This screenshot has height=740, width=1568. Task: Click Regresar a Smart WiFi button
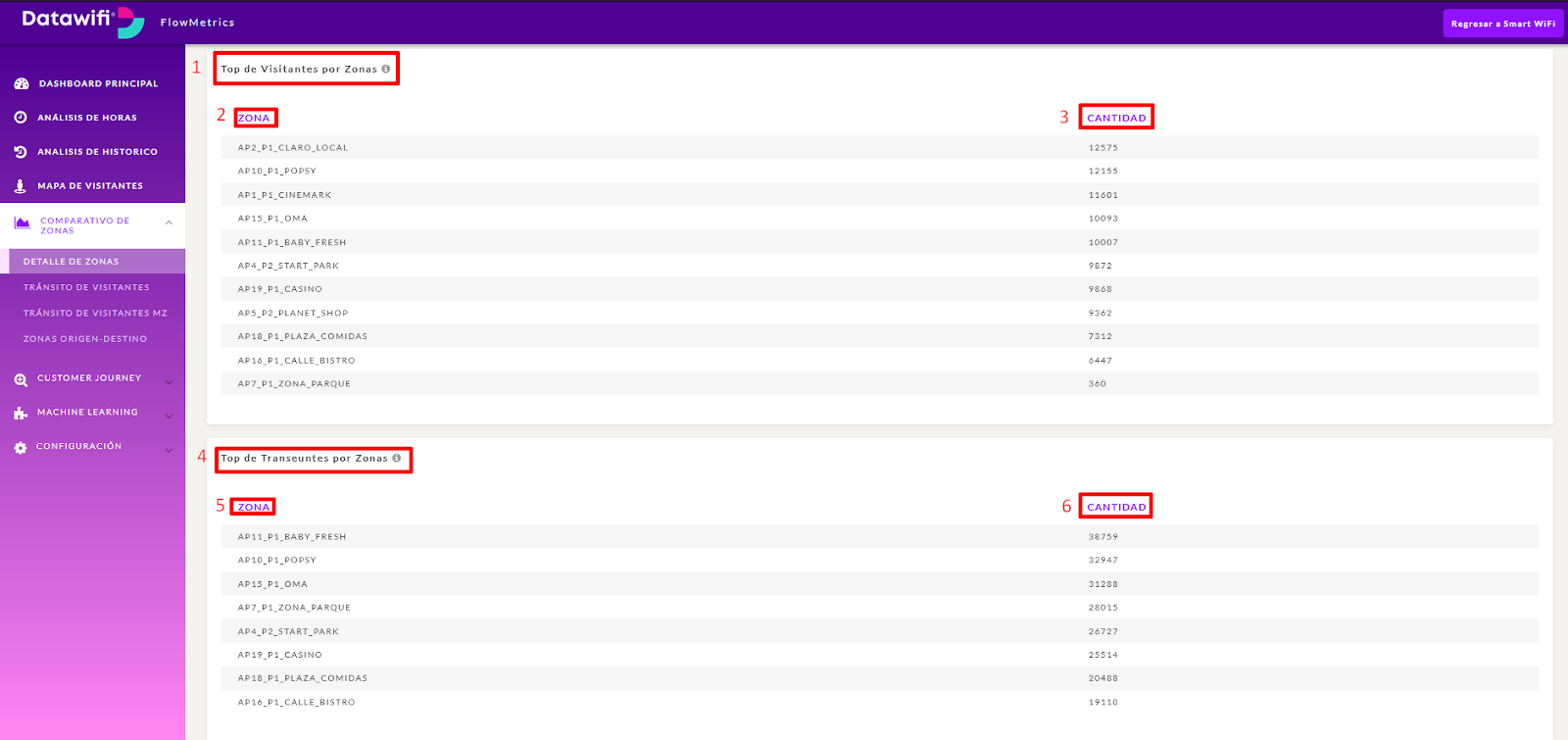[x=1502, y=24]
